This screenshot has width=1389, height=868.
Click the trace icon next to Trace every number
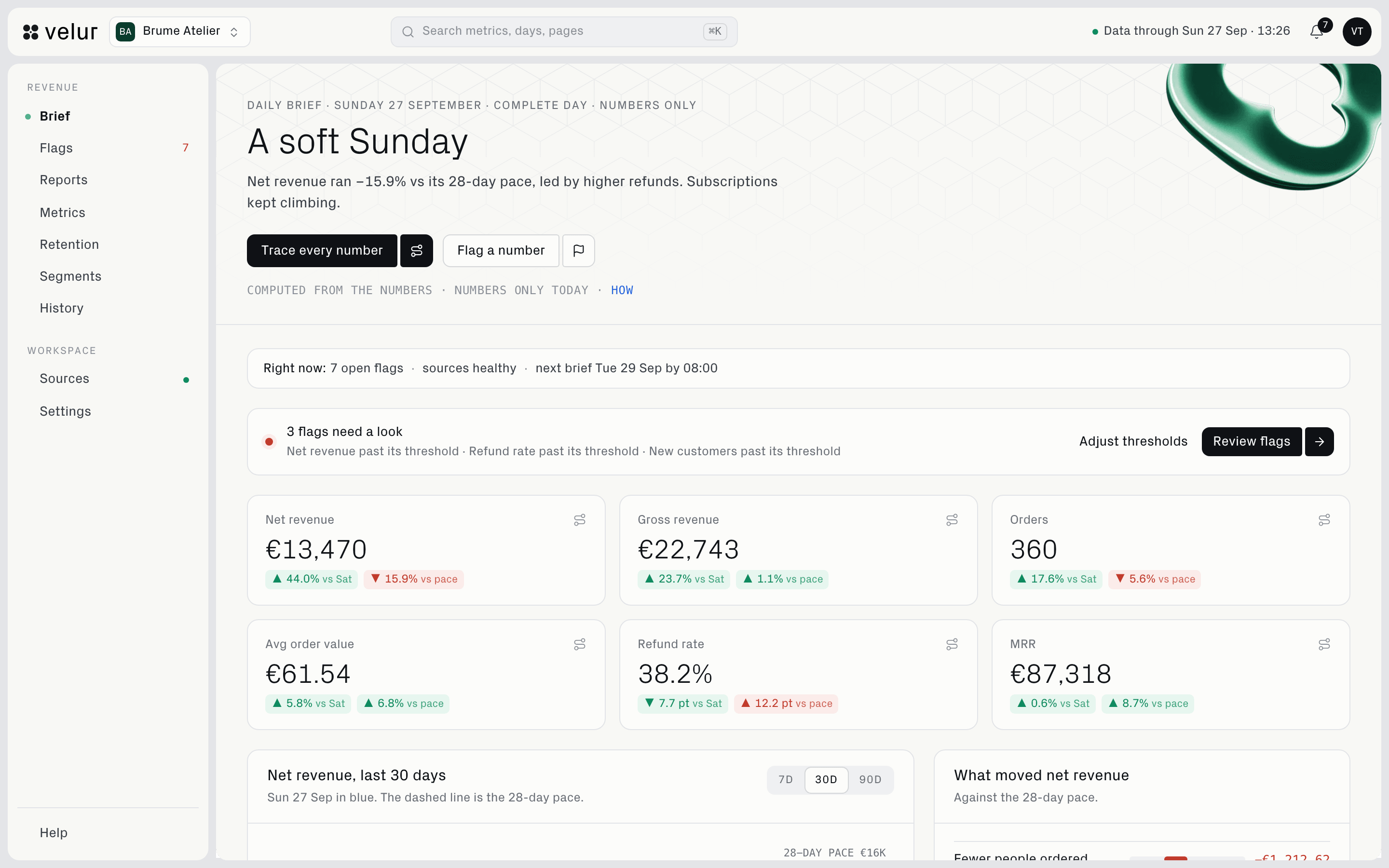click(417, 250)
